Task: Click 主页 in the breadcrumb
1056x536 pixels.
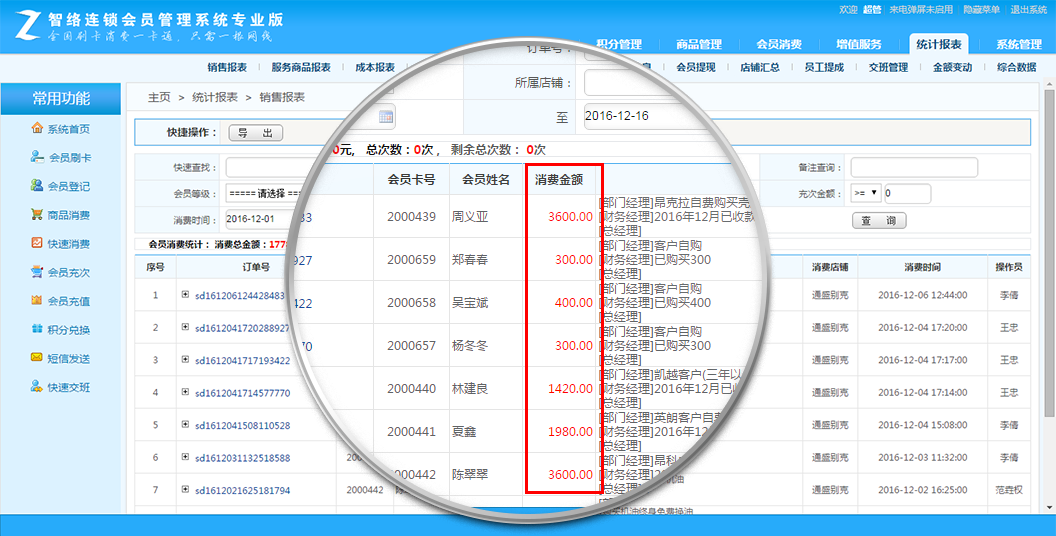Action: tap(159, 97)
